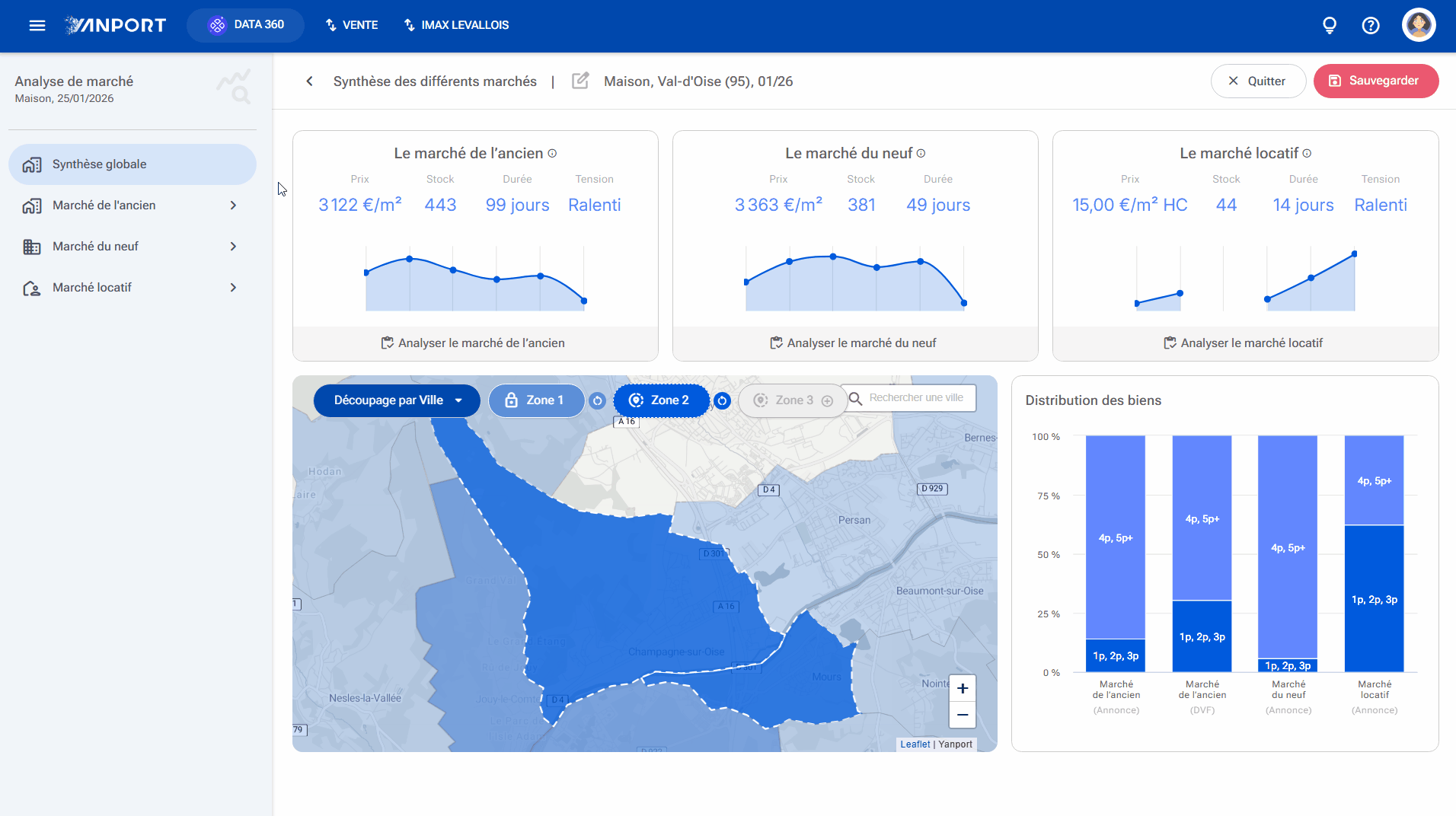
Task: Open the help question mark icon
Action: click(x=1371, y=25)
